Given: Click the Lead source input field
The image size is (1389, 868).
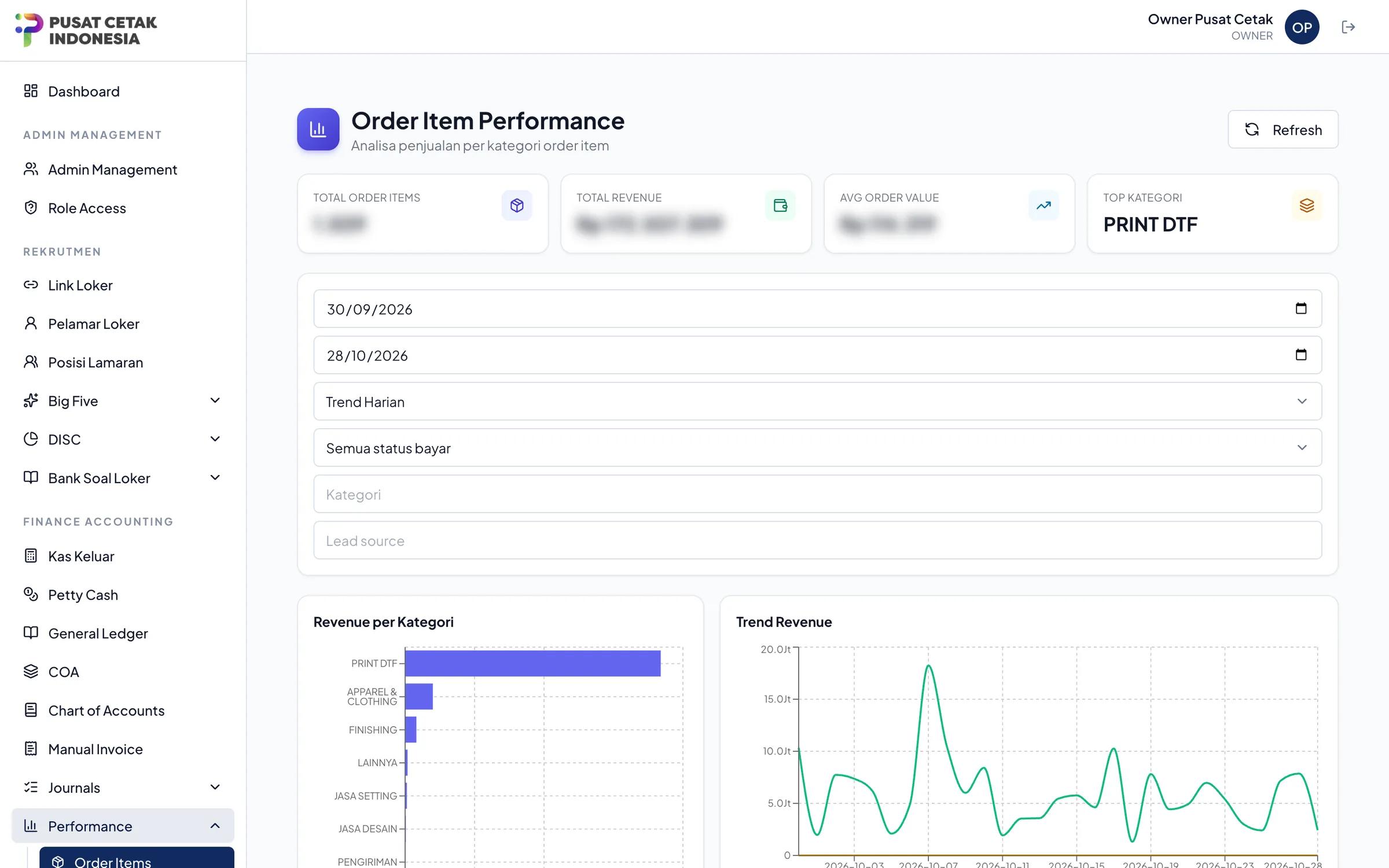Looking at the screenshot, I should [817, 540].
